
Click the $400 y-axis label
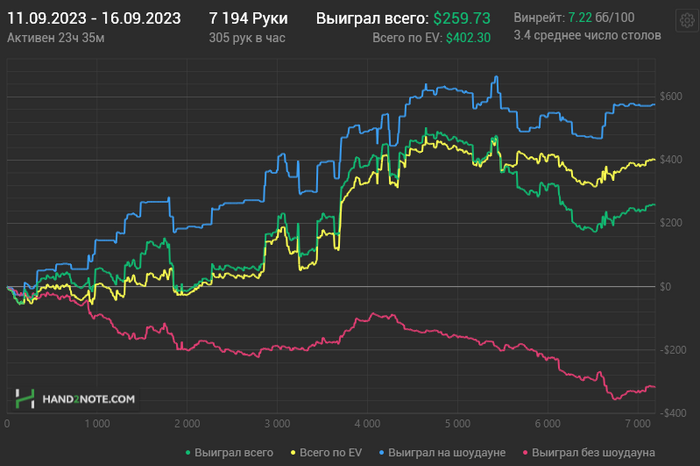(671, 160)
